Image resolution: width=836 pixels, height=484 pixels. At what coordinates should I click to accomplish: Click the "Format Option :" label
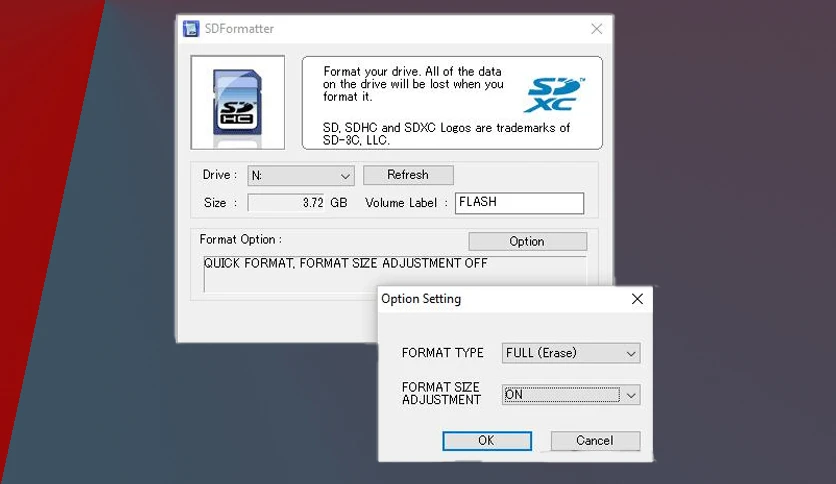click(x=240, y=240)
